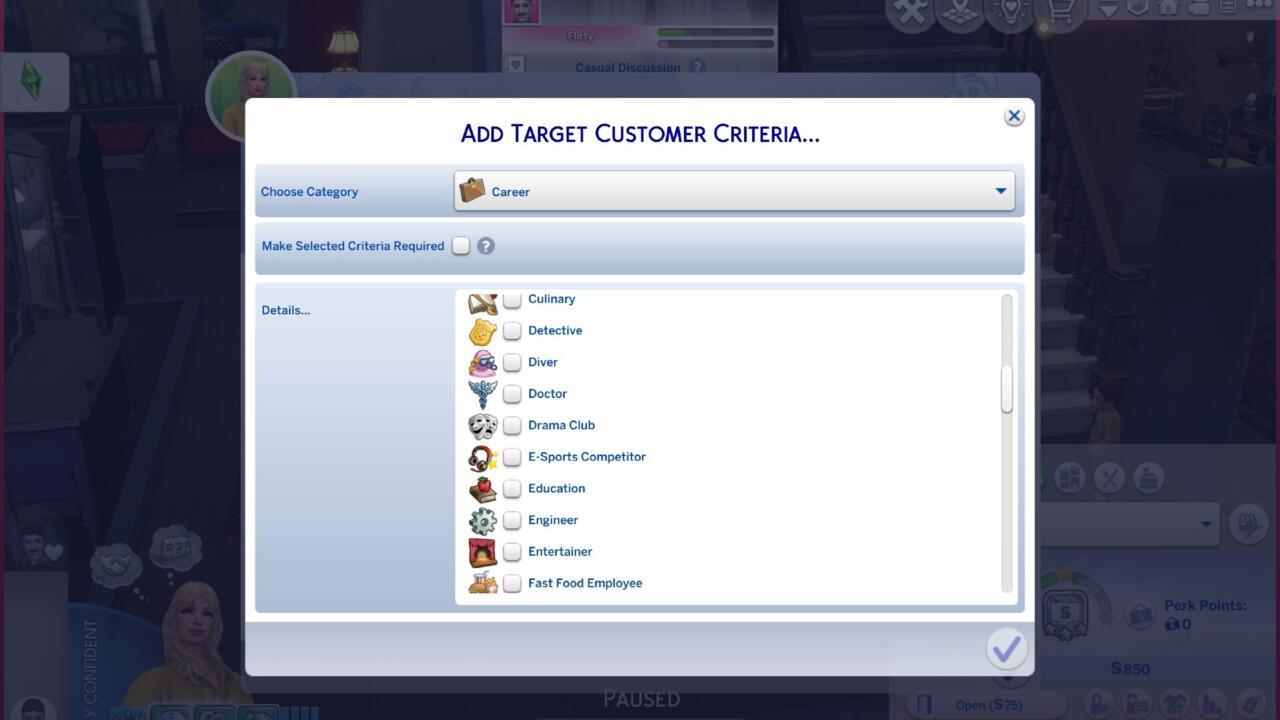Expand the dropdown above the store icon
Image resolution: width=1280 pixels, height=720 pixels.
[1130, 523]
